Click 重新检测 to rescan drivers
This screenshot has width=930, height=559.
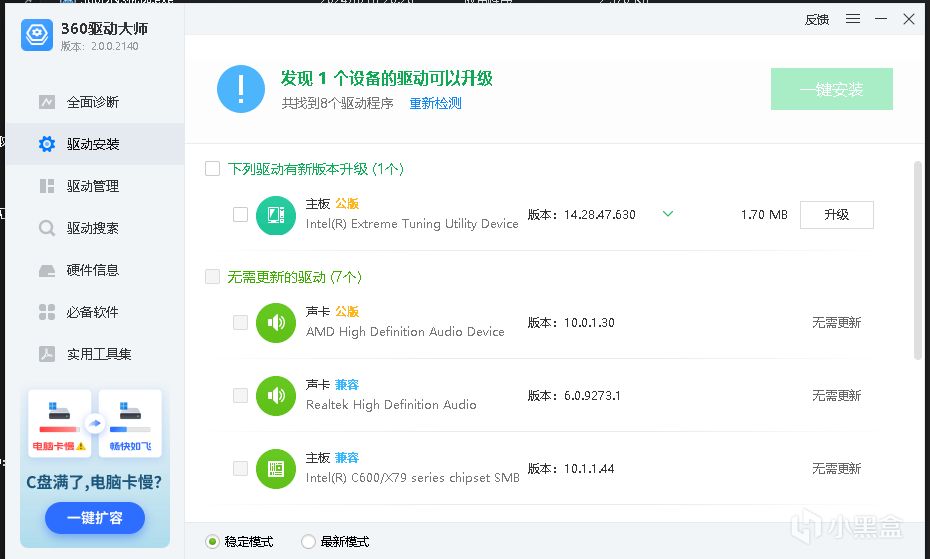coord(435,103)
